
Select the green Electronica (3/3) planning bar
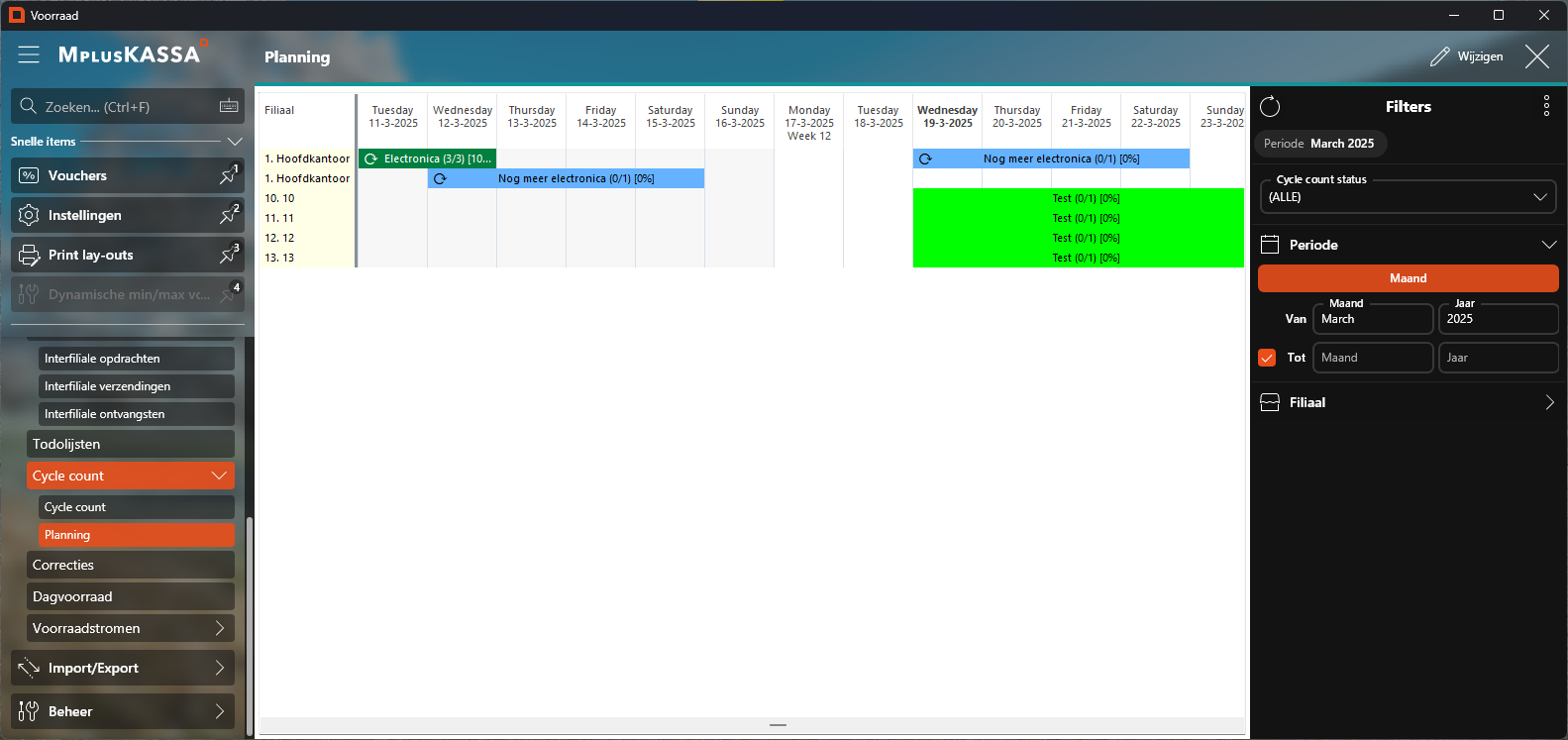click(x=427, y=159)
